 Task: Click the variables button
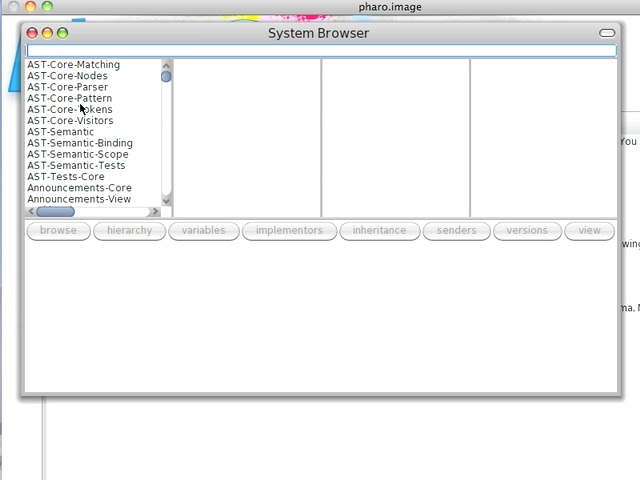click(204, 231)
